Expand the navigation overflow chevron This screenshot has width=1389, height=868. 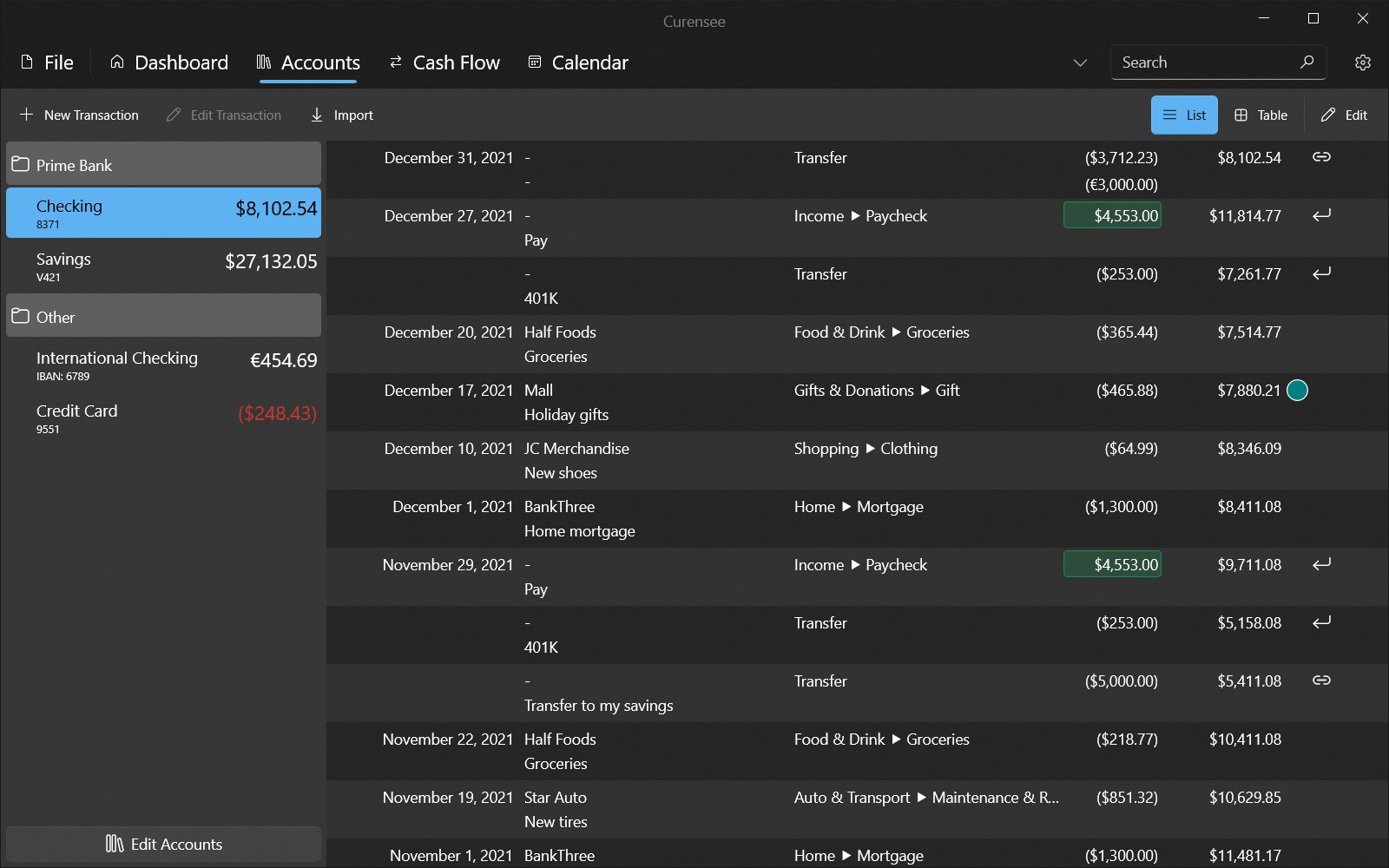tap(1080, 62)
